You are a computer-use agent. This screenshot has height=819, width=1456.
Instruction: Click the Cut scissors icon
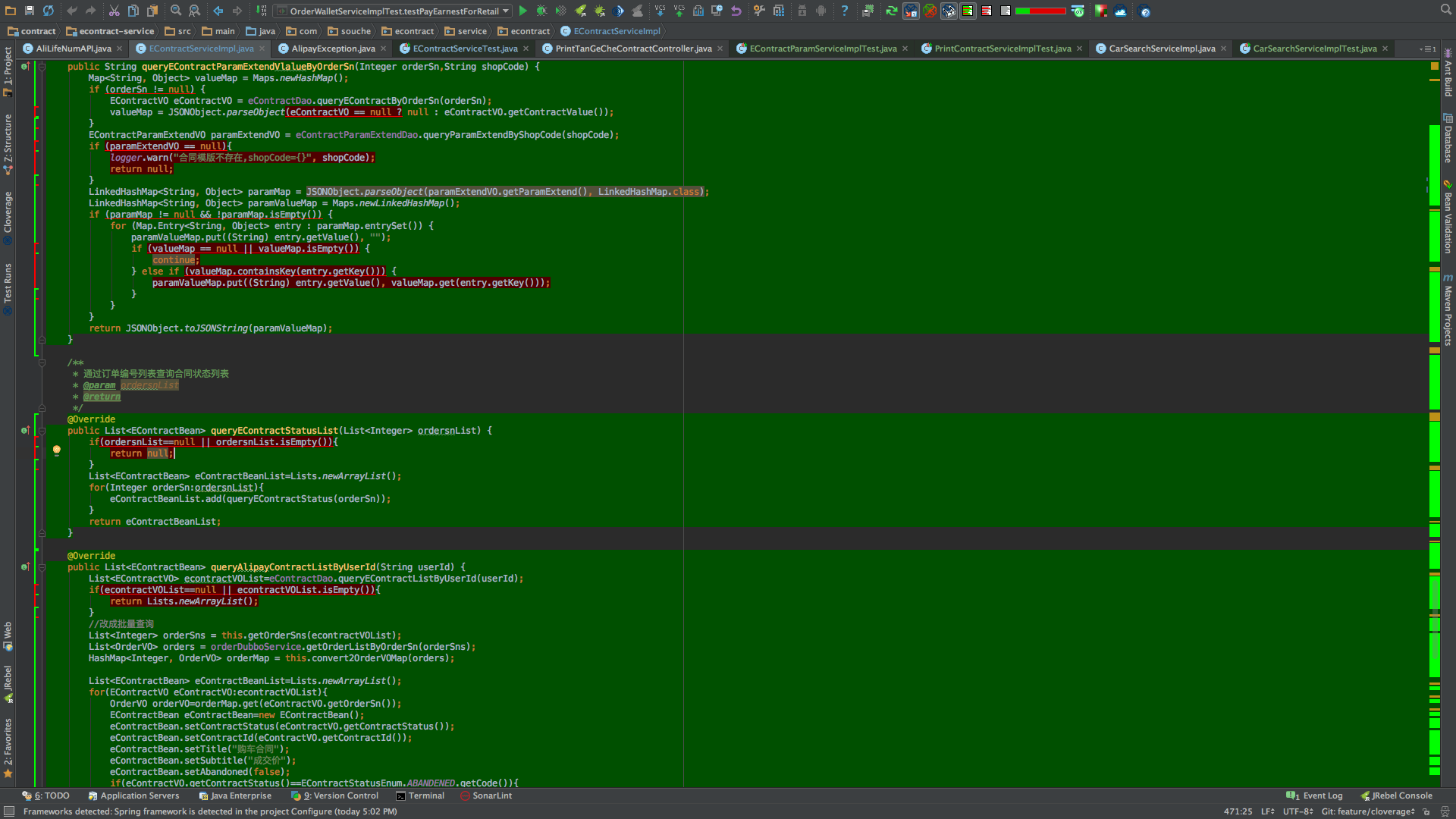pyautogui.click(x=115, y=11)
